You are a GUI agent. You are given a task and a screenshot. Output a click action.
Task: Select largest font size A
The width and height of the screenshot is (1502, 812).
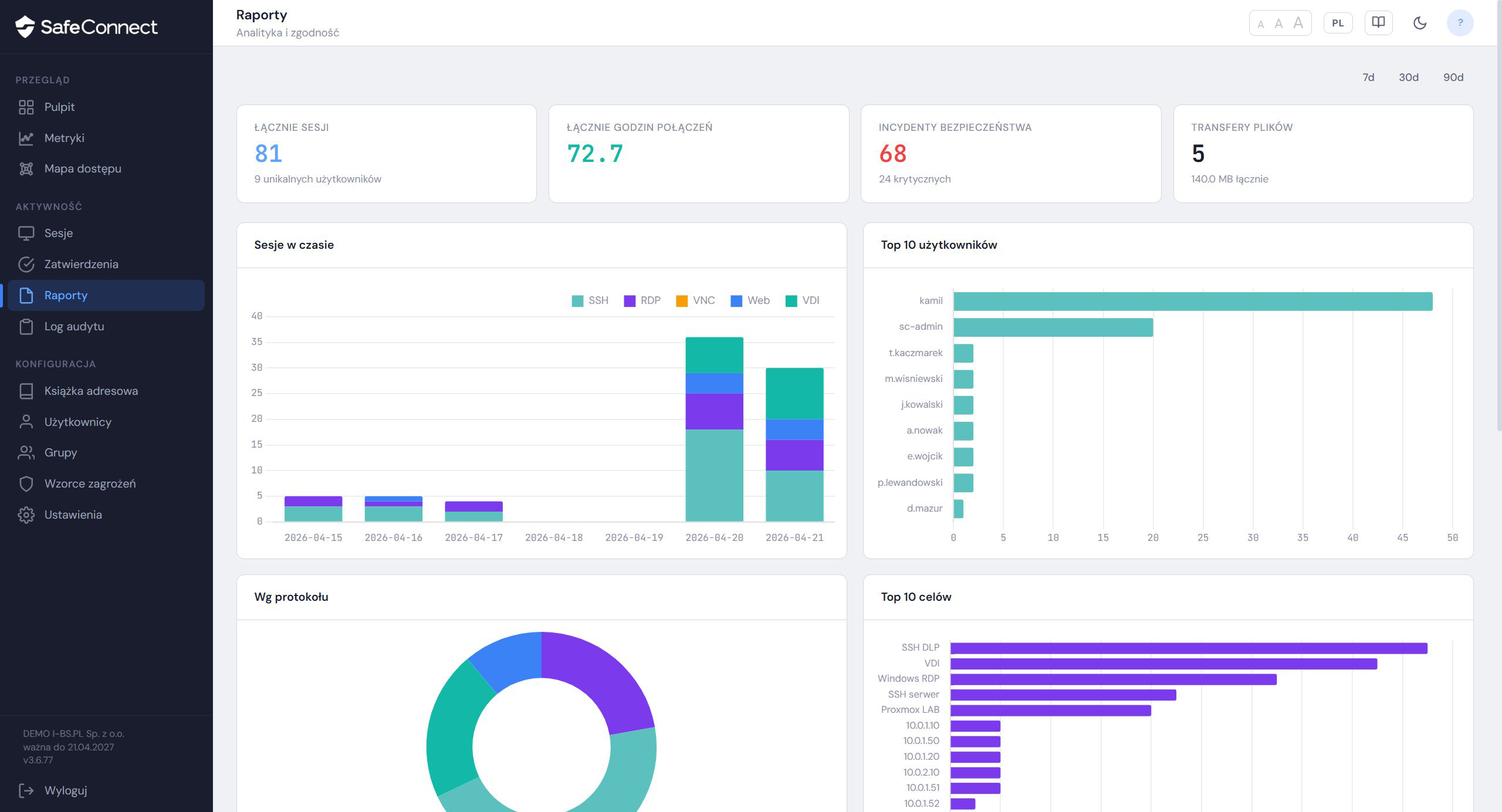1298,23
